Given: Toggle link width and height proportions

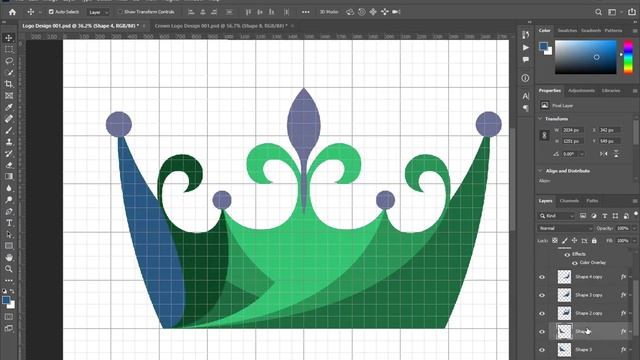Looking at the screenshot, I should (x=544, y=136).
